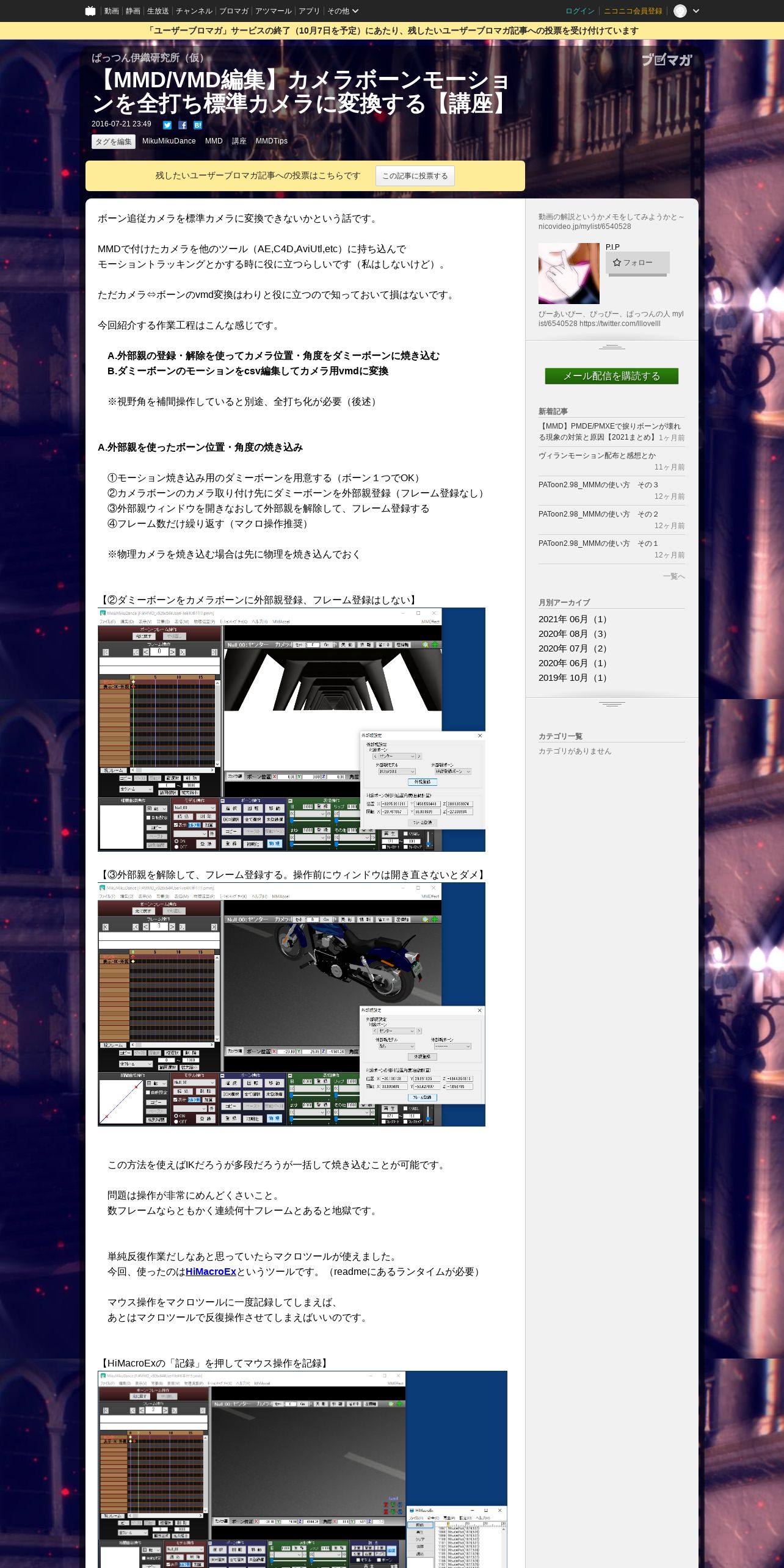Click the HiMacroEx hyperlink in article
This screenshot has height=1568, width=784.
(211, 1271)
